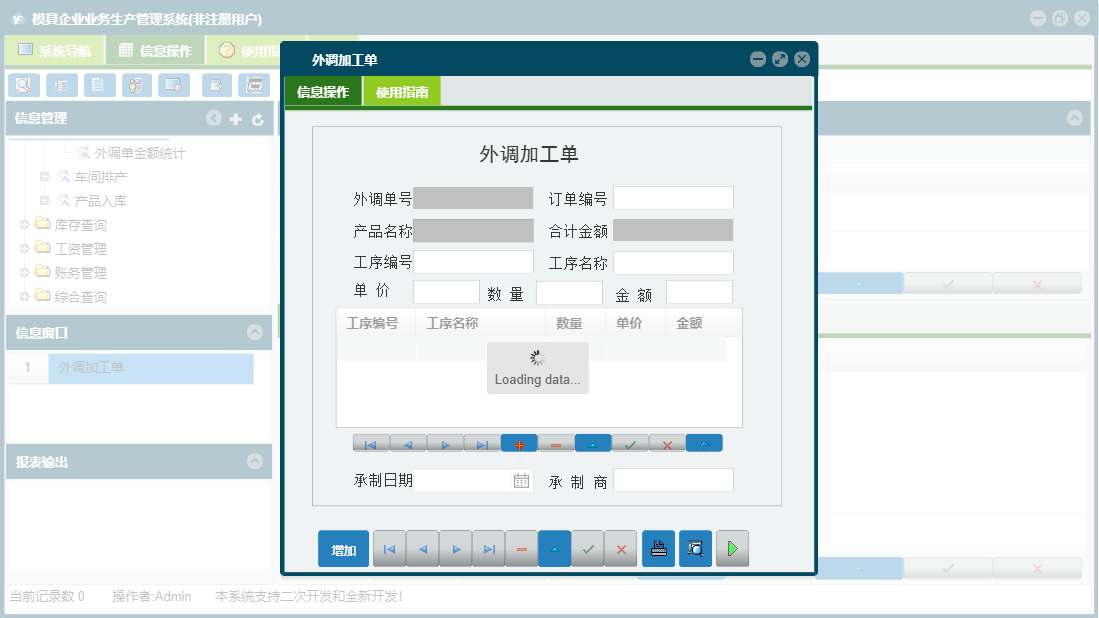Refresh the 信息管理 panel
Viewport: 1099px width, 618px height.
(x=258, y=119)
